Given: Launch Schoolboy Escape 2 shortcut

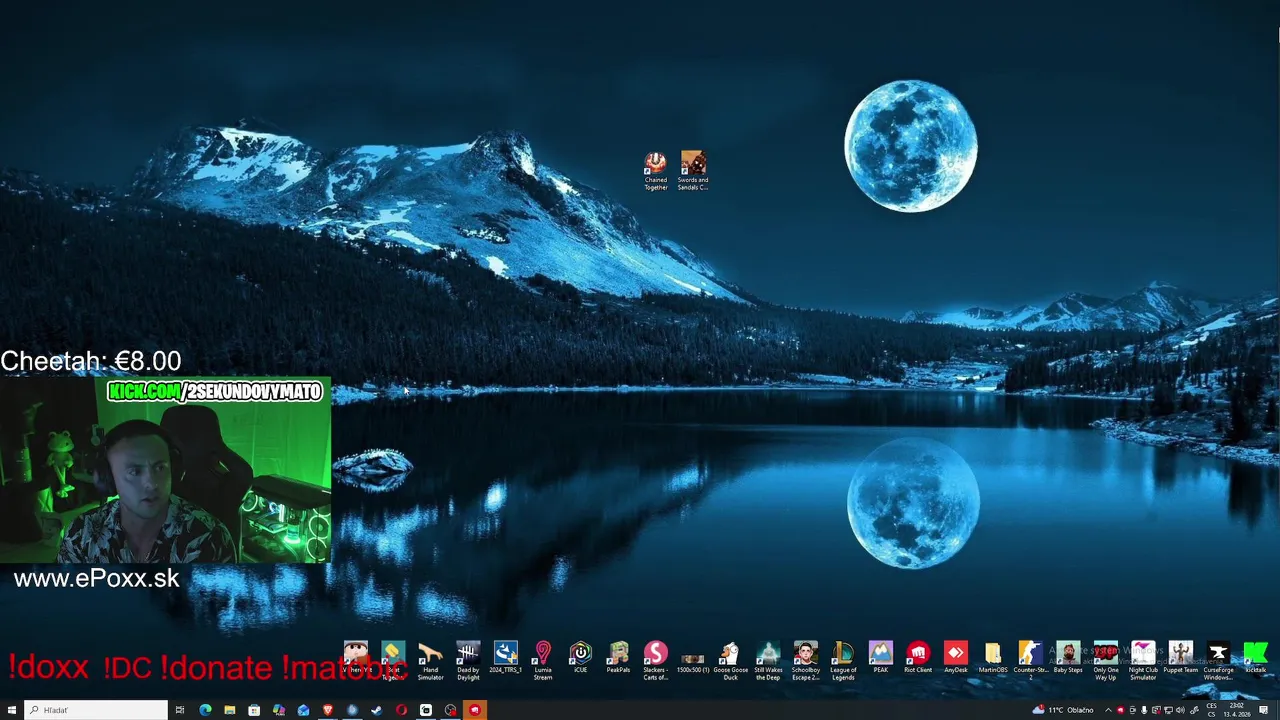Looking at the screenshot, I should (805, 662).
